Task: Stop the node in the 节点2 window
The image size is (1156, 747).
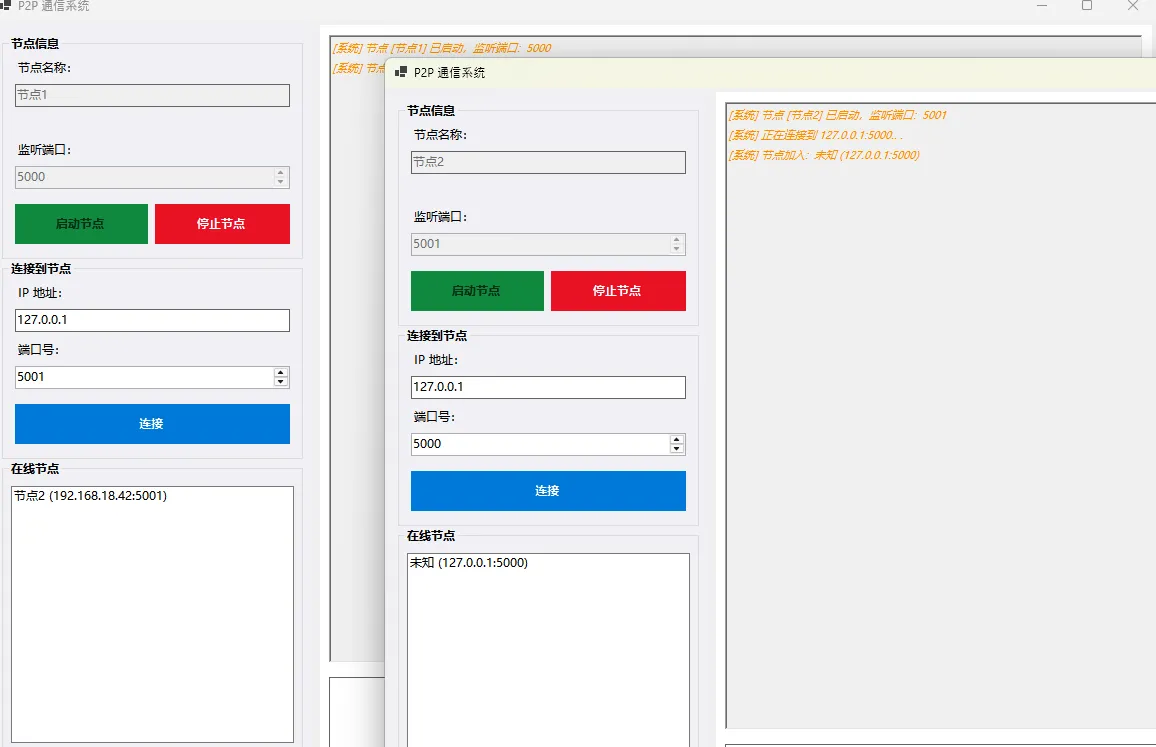Action: 618,291
